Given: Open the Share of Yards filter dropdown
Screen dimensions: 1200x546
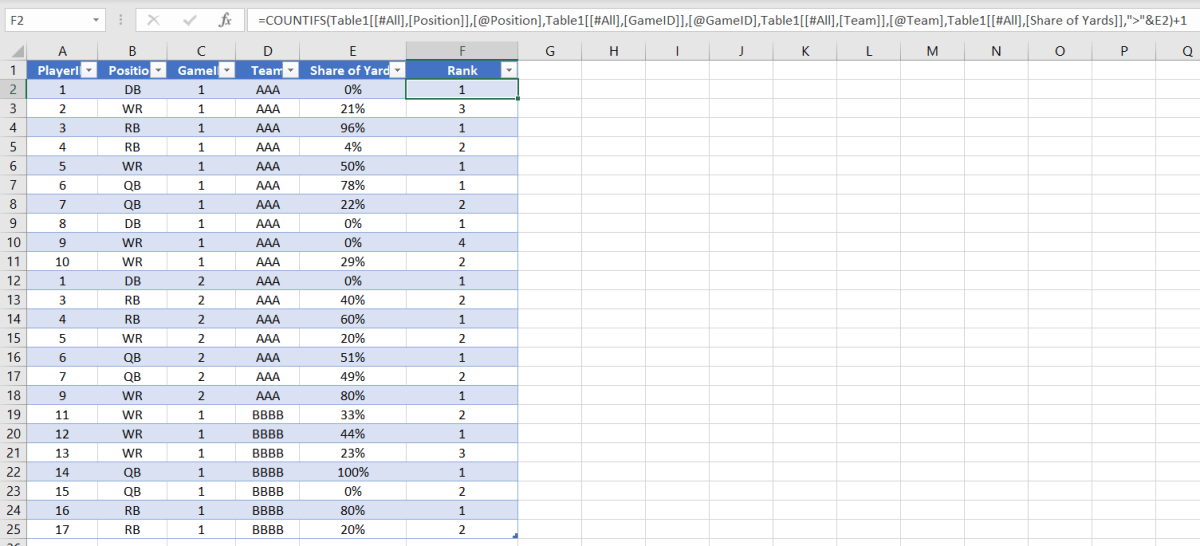Looking at the screenshot, I should coord(397,70).
